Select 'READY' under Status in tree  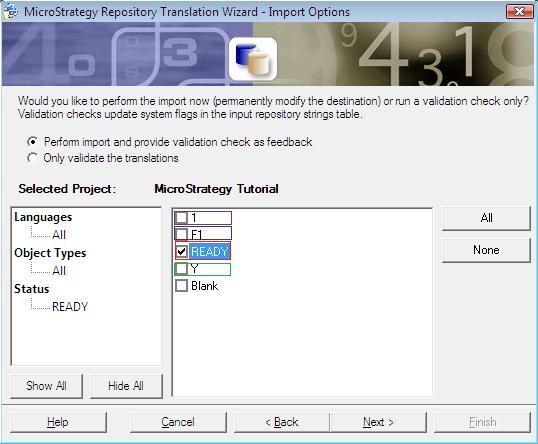[x=70, y=306]
